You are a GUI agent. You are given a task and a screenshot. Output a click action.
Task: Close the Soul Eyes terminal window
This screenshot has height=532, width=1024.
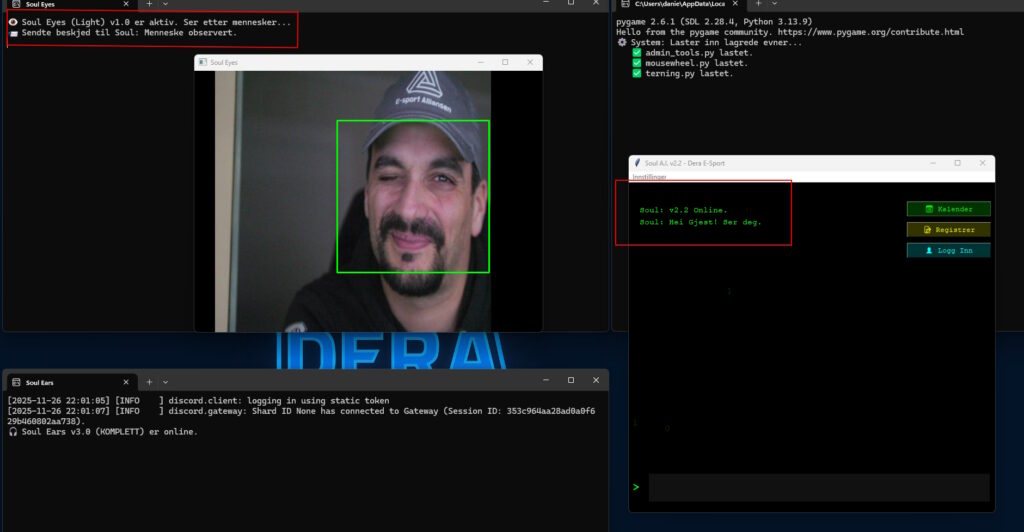pos(596,3)
